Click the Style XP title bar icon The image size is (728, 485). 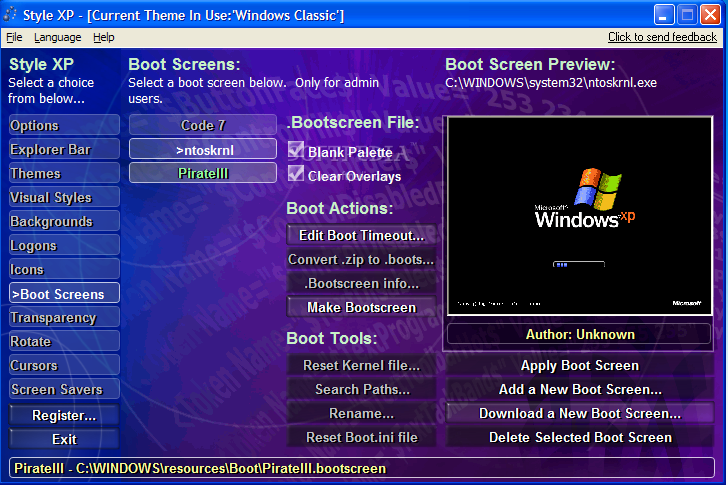(10, 15)
